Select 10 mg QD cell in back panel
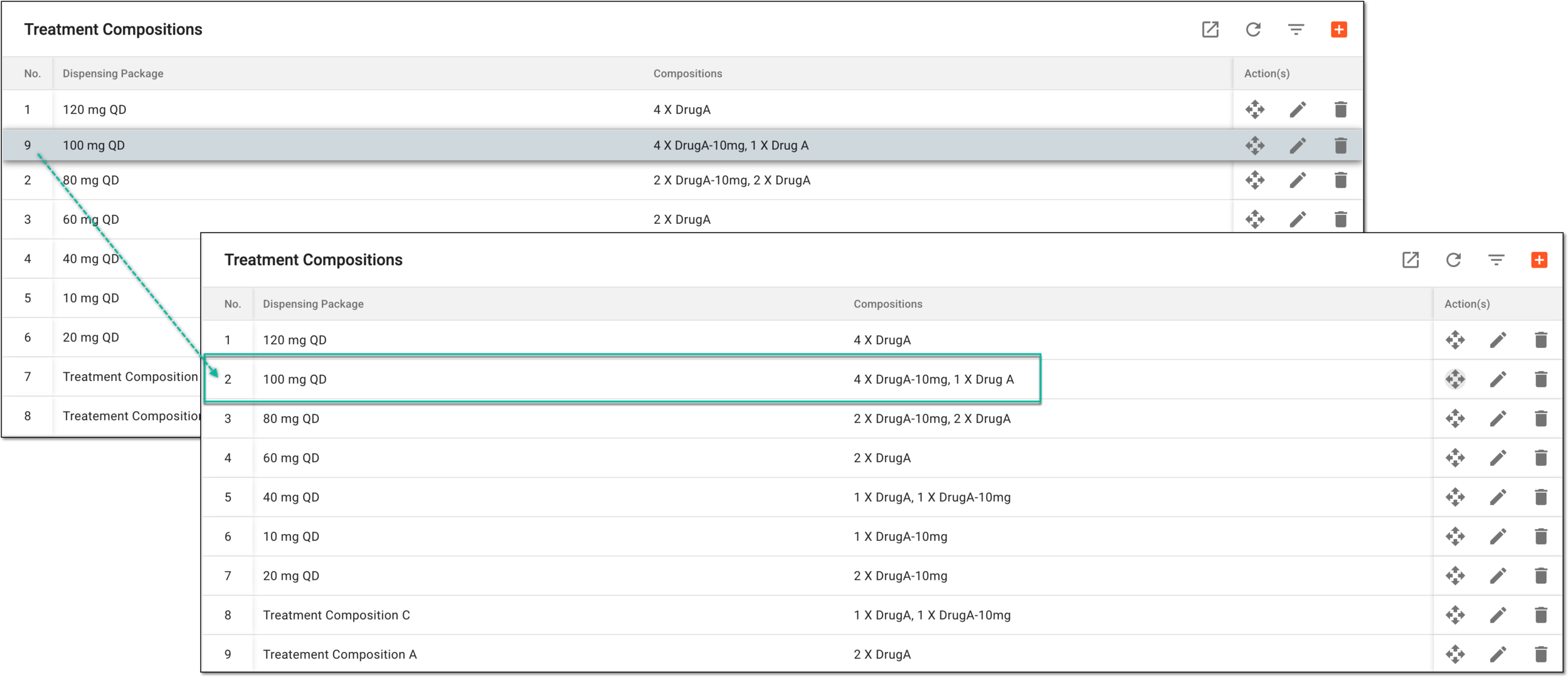Image resolution: width=1568 pixels, height=677 pixels. (x=91, y=298)
